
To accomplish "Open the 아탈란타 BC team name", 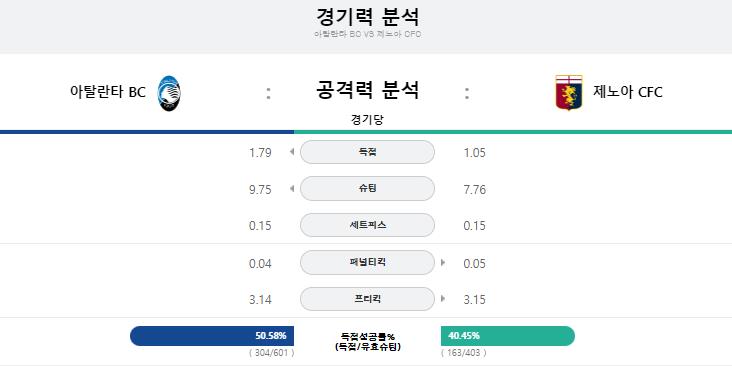I will [x=108, y=92].
